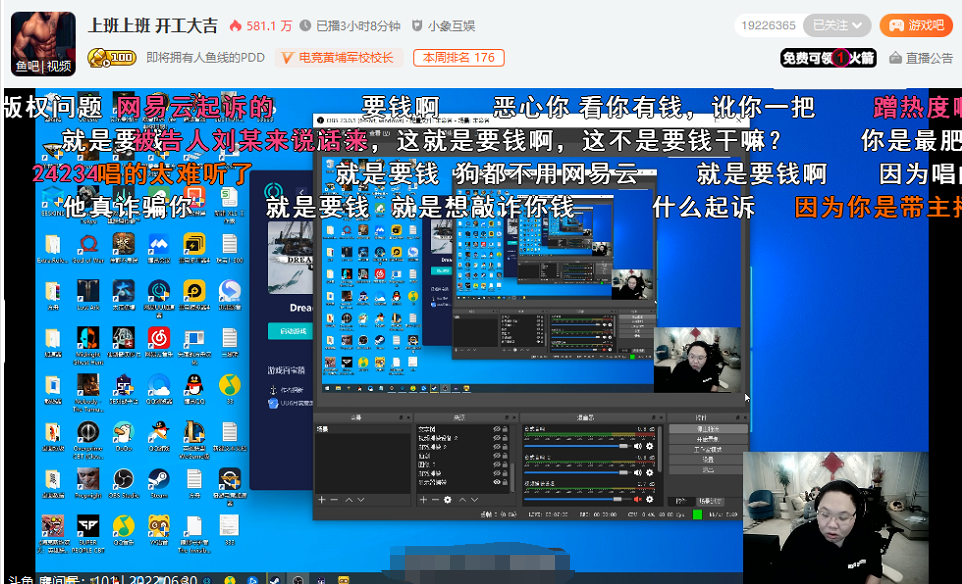Open settings button in OBS controls

708,459
